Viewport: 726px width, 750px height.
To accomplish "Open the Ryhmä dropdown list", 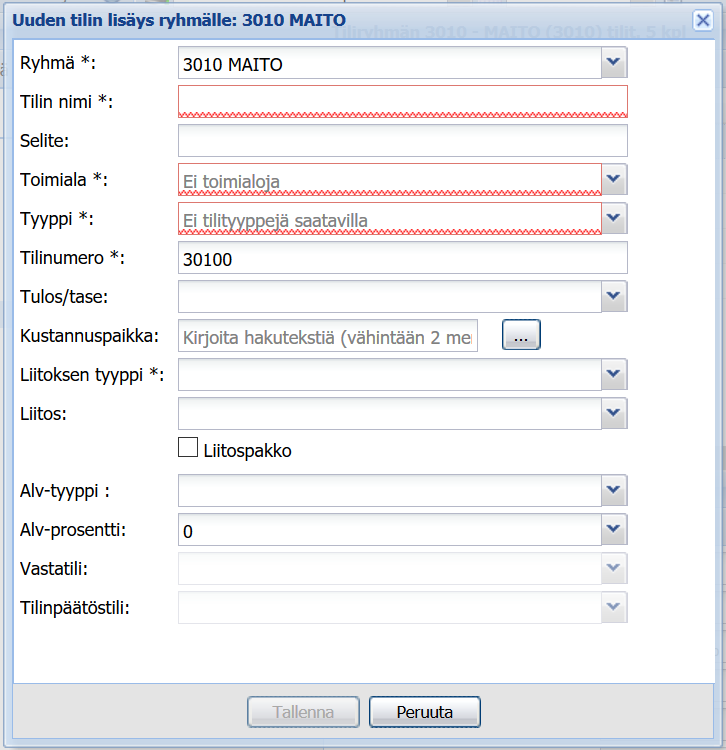I will 614,65.
